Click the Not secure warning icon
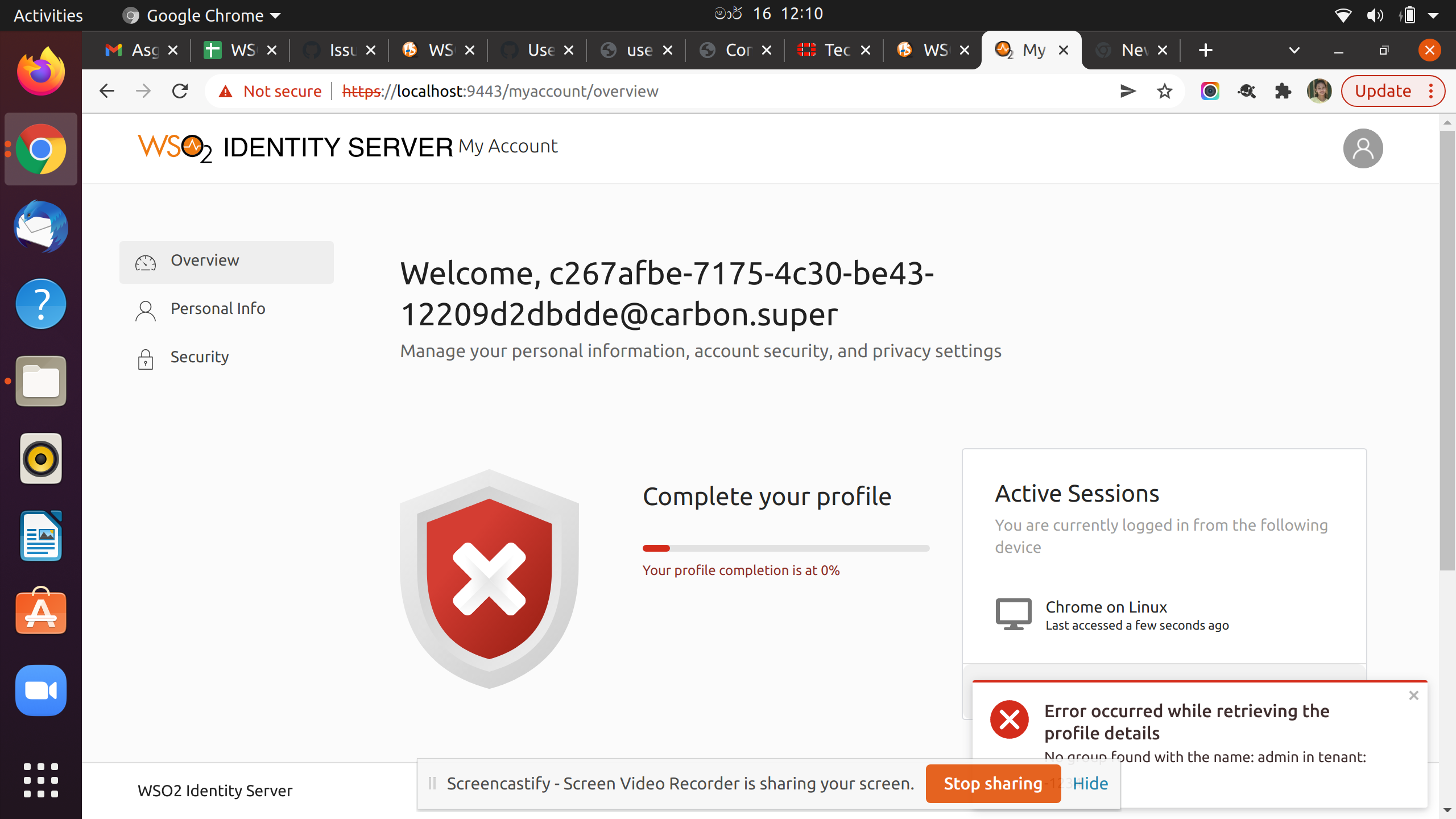 point(226,91)
